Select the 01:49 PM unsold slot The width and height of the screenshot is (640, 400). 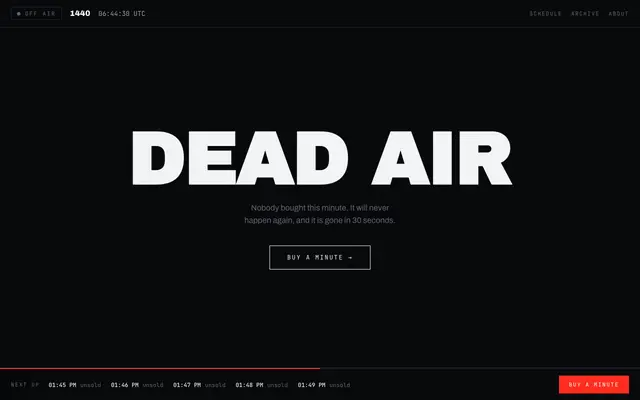[x=324, y=385]
